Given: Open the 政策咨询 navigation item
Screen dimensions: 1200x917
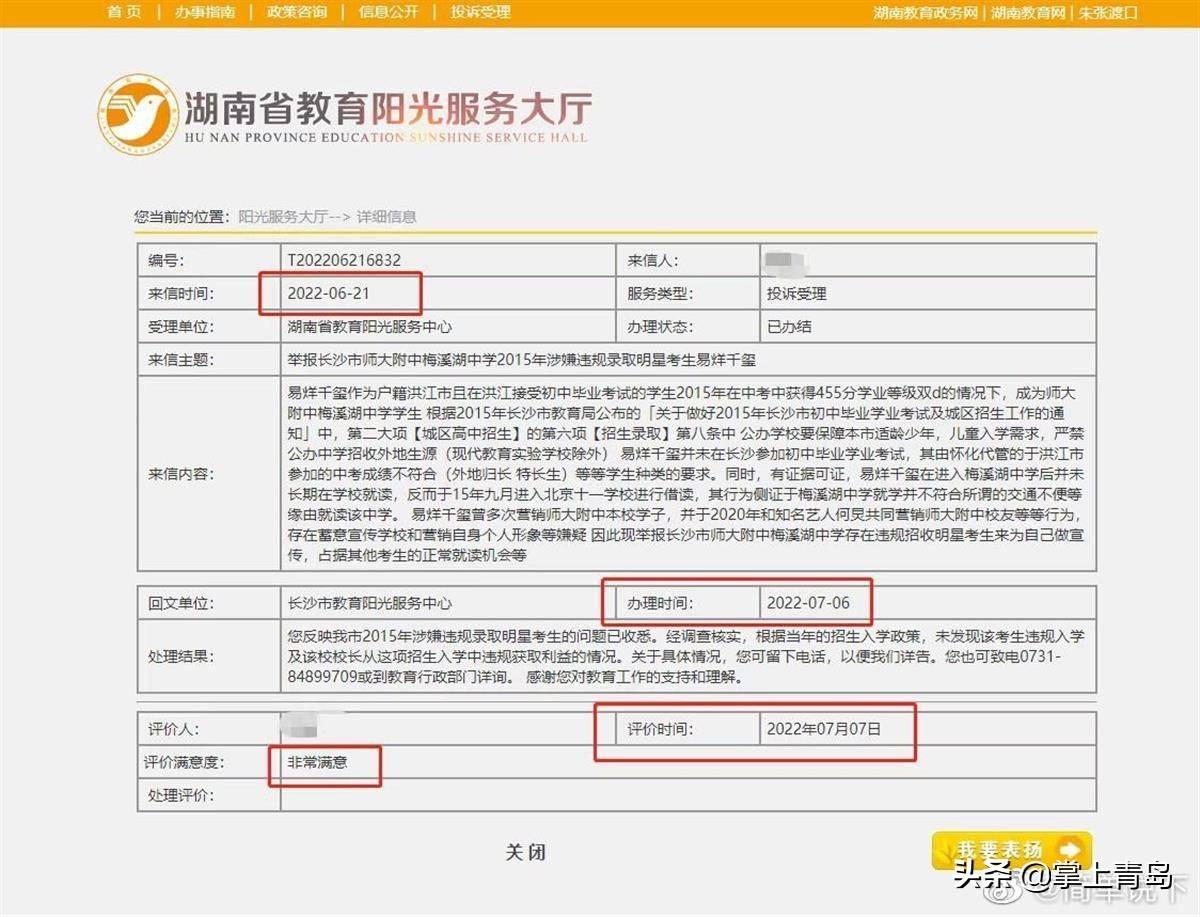Looking at the screenshot, I should click(x=297, y=12).
